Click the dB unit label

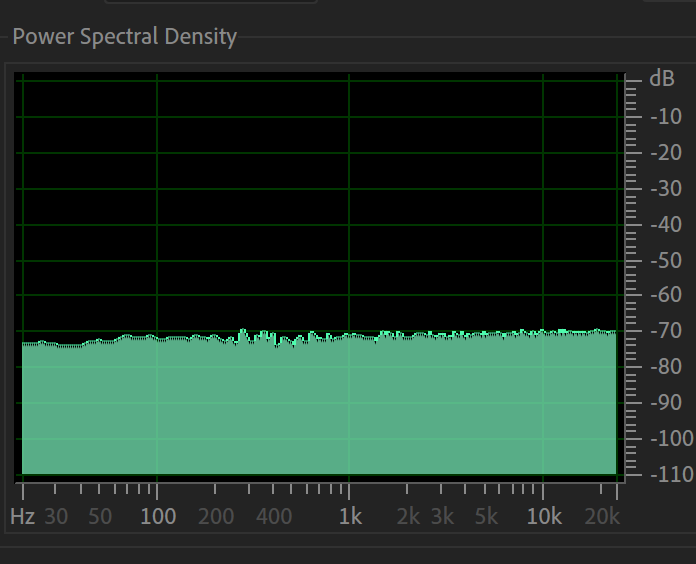pyautogui.click(x=662, y=79)
